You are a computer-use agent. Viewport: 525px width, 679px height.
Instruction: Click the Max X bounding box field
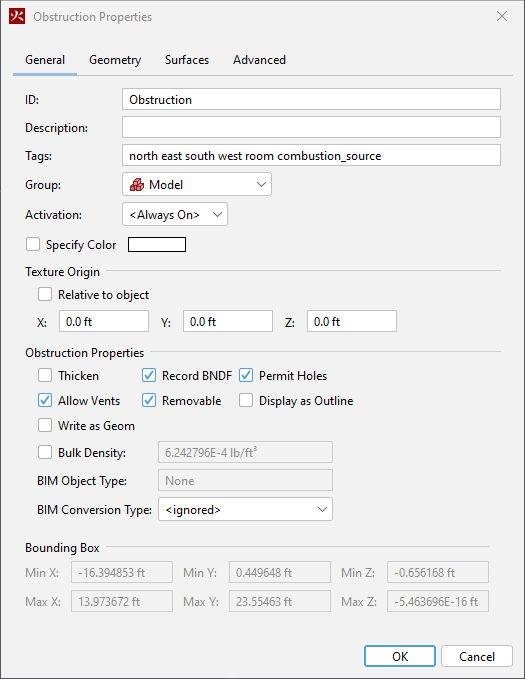[x=122, y=601]
